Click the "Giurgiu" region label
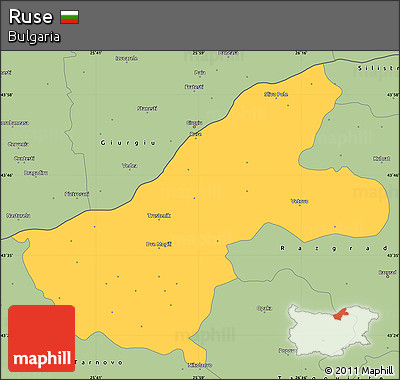The width and height of the screenshot is (400, 380). [x=128, y=143]
